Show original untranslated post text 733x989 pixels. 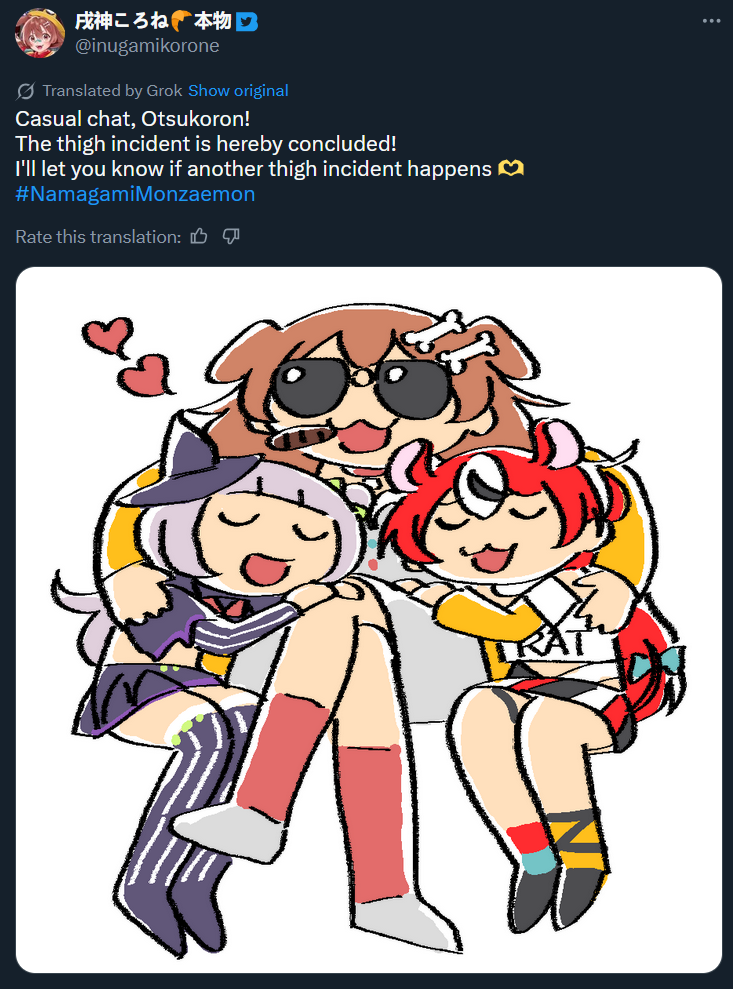(238, 91)
